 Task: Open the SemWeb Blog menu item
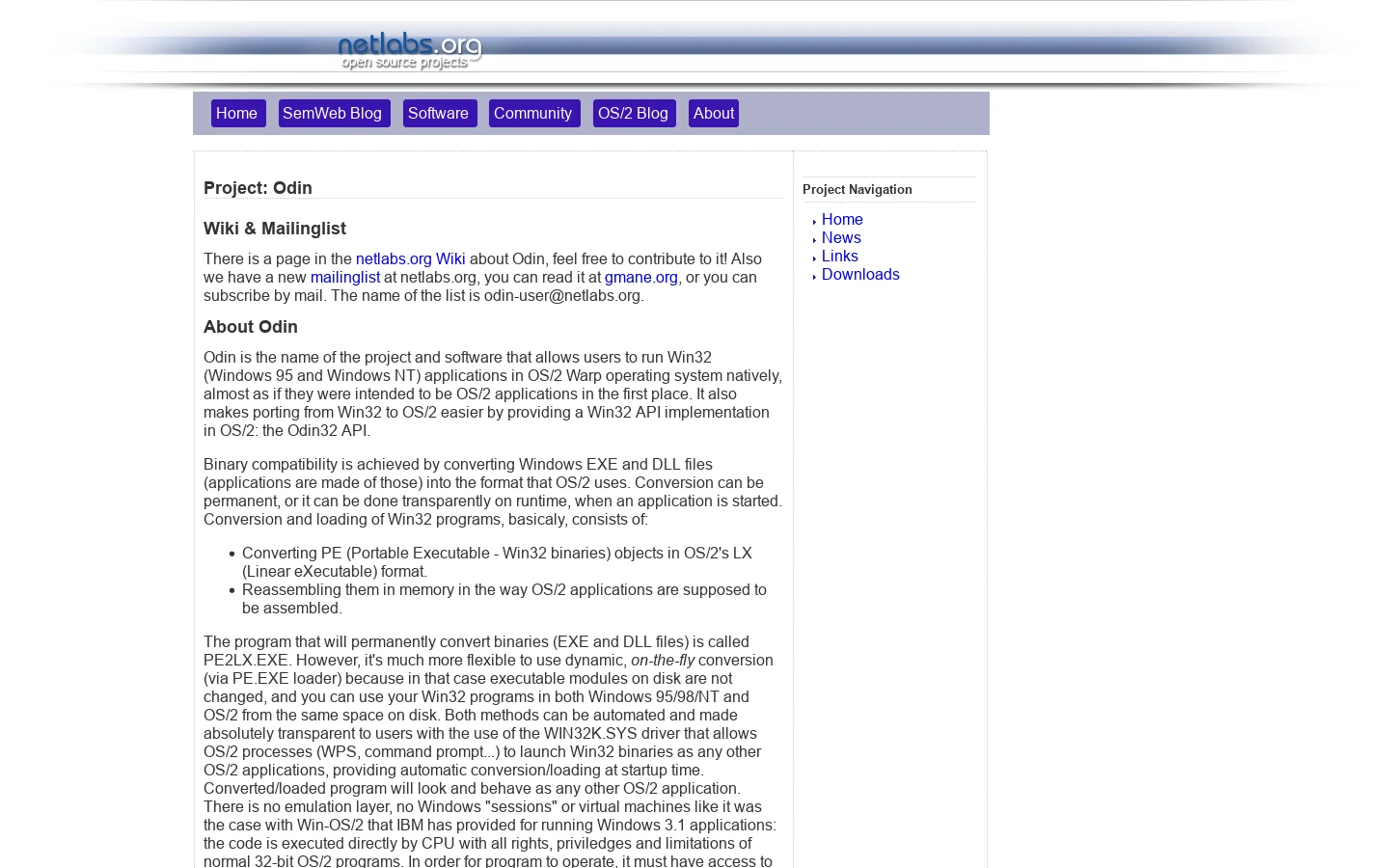[334, 113]
